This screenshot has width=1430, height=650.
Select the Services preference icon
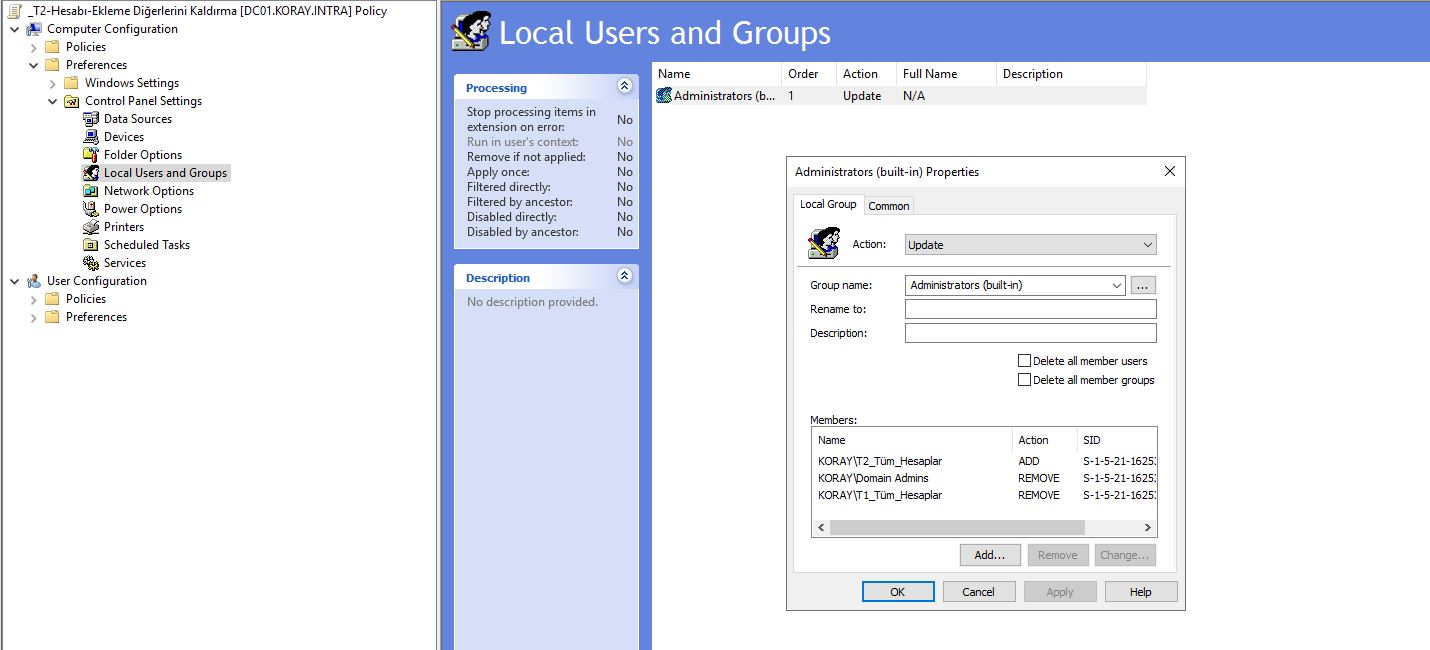tap(123, 262)
